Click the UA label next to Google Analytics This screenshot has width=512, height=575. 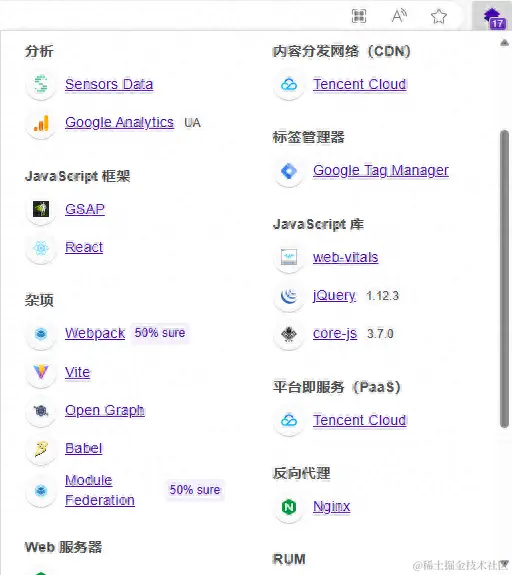click(193, 123)
